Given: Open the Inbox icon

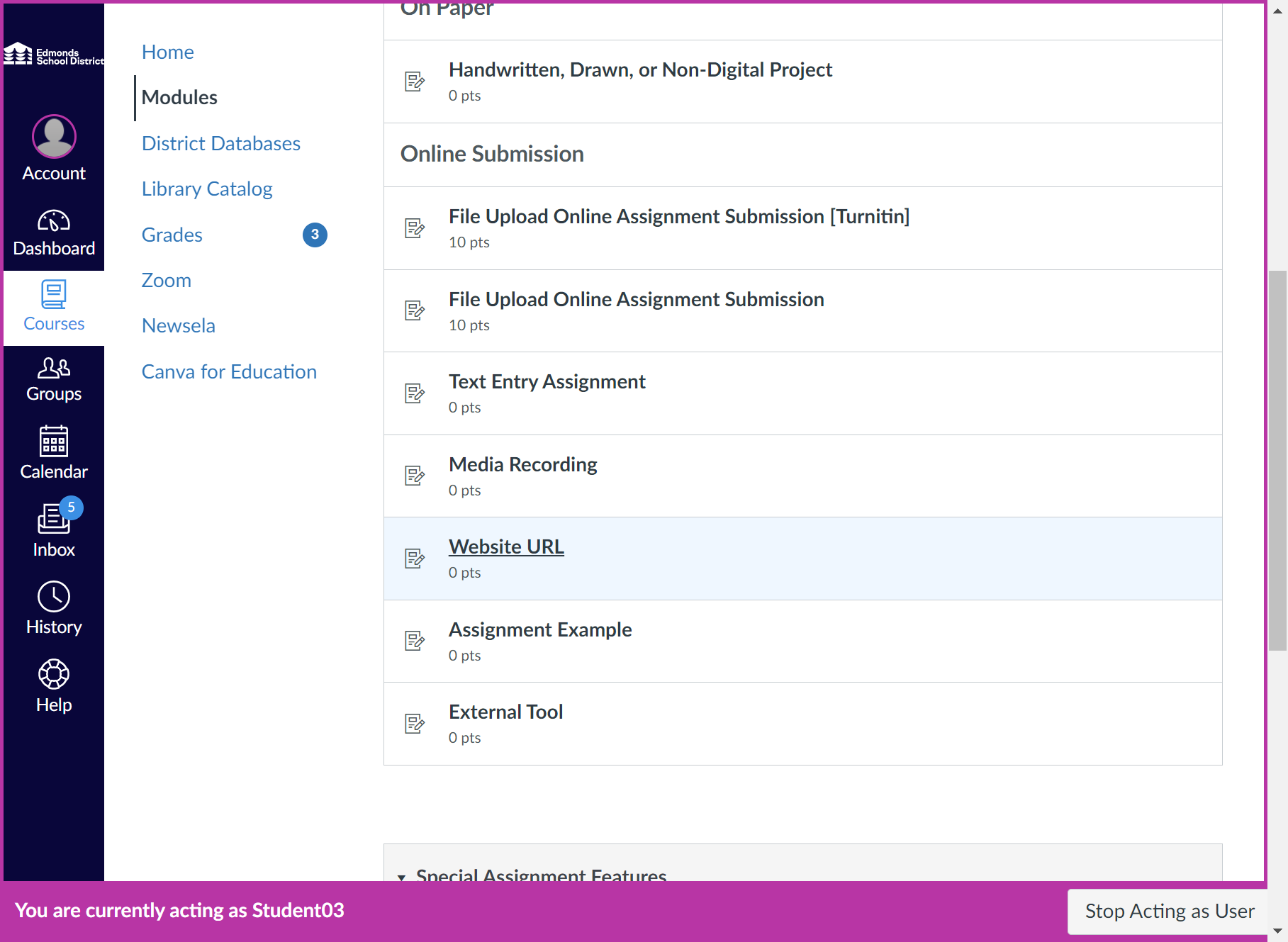Looking at the screenshot, I should [54, 519].
